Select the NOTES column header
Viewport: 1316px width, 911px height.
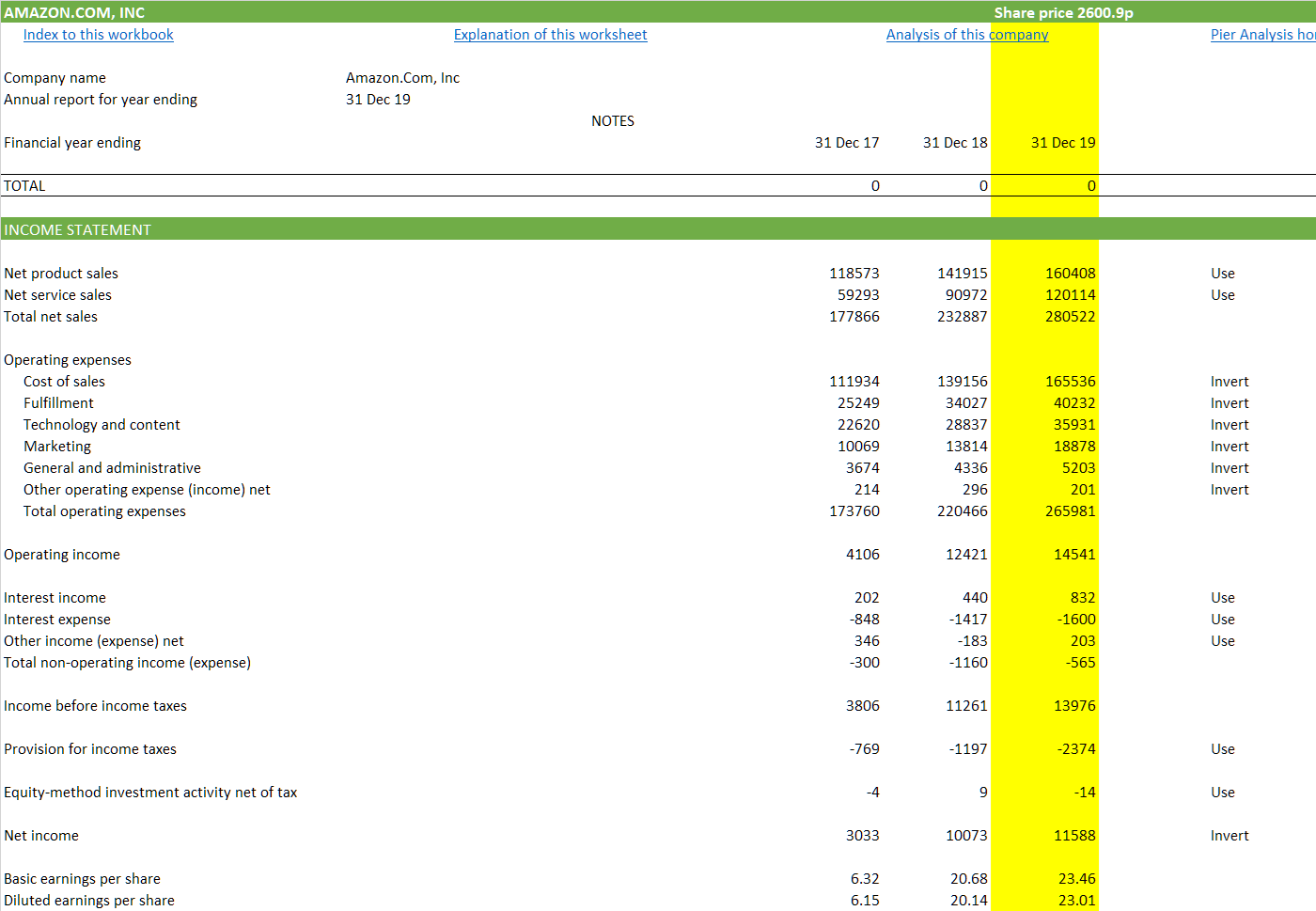click(613, 121)
